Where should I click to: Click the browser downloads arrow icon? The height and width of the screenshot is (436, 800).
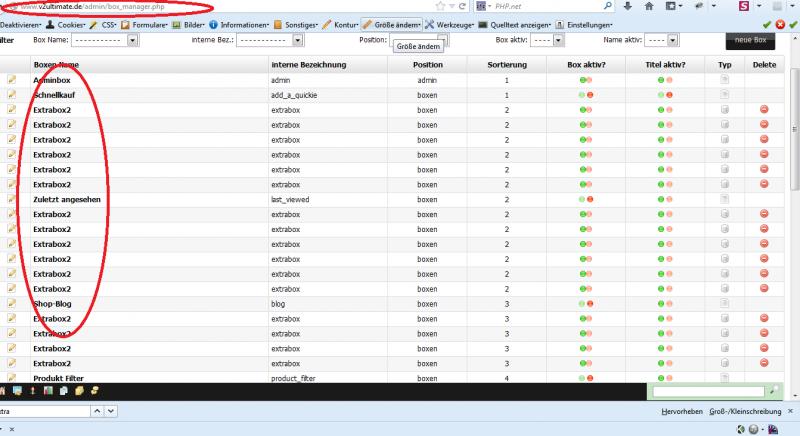(x=627, y=6)
